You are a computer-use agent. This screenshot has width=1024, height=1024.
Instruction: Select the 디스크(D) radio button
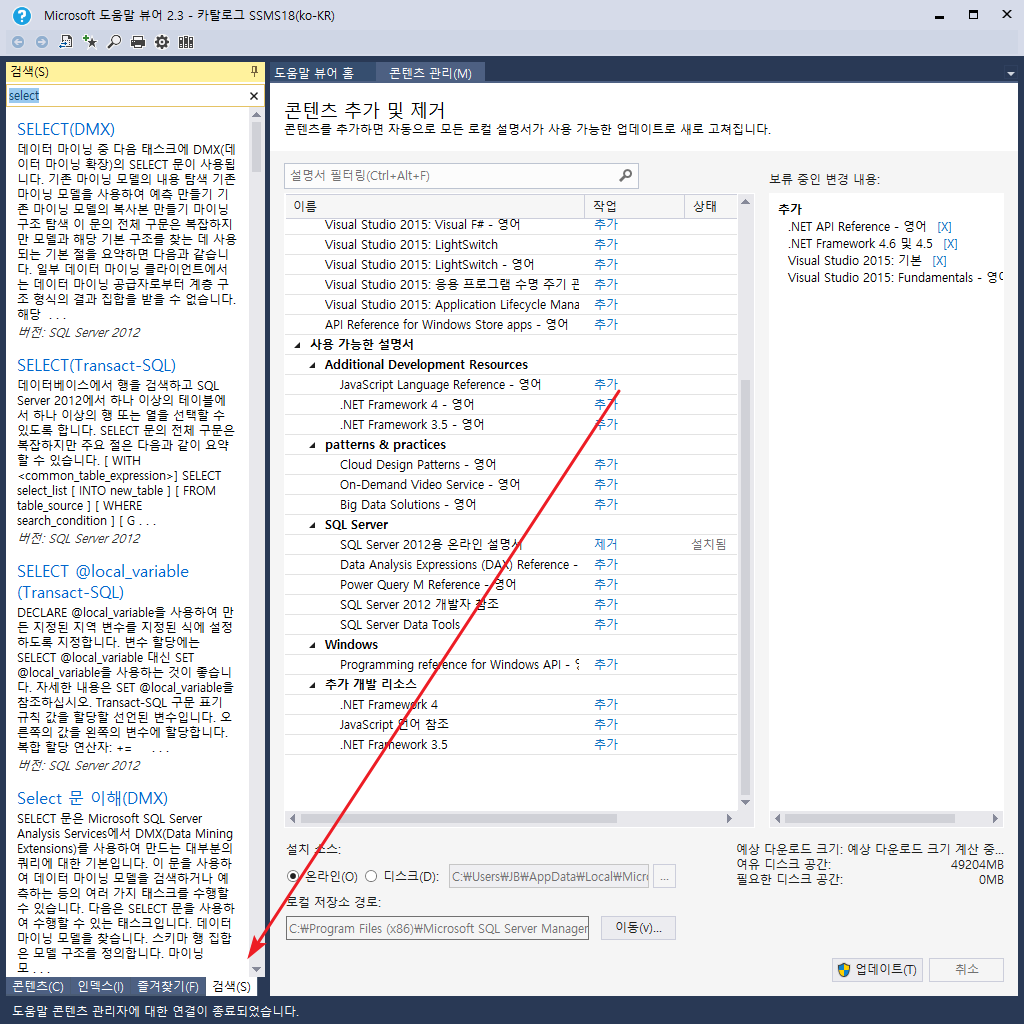click(371, 876)
